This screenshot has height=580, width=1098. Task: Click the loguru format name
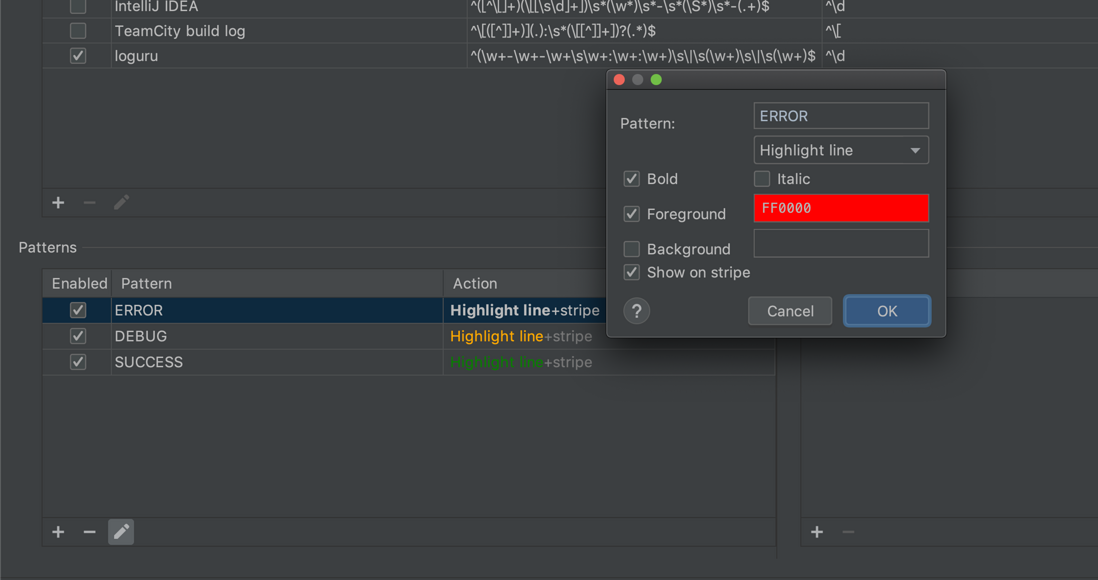[137, 56]
